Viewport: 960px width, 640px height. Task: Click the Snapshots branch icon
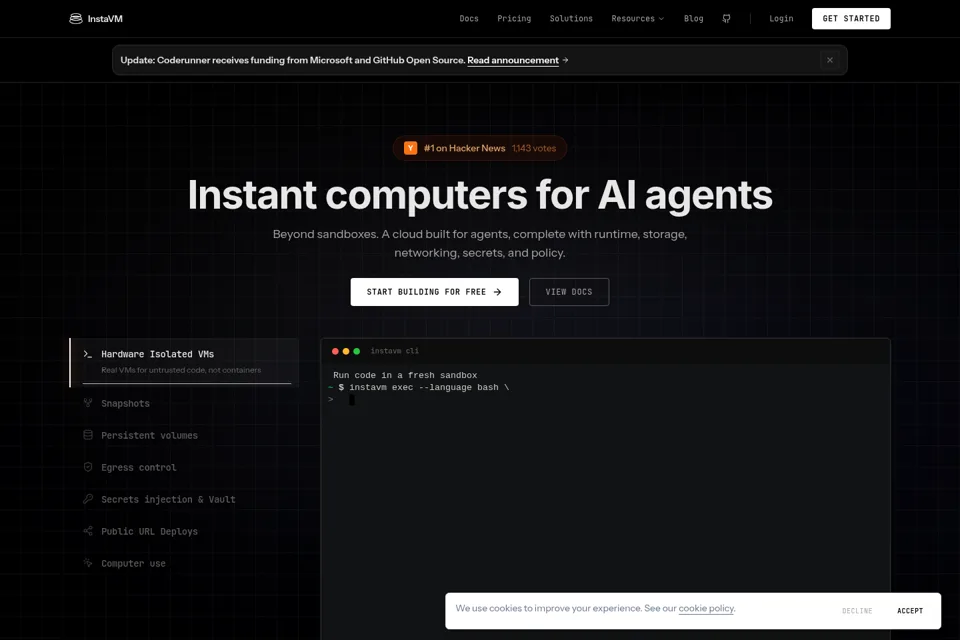point(88,403)
